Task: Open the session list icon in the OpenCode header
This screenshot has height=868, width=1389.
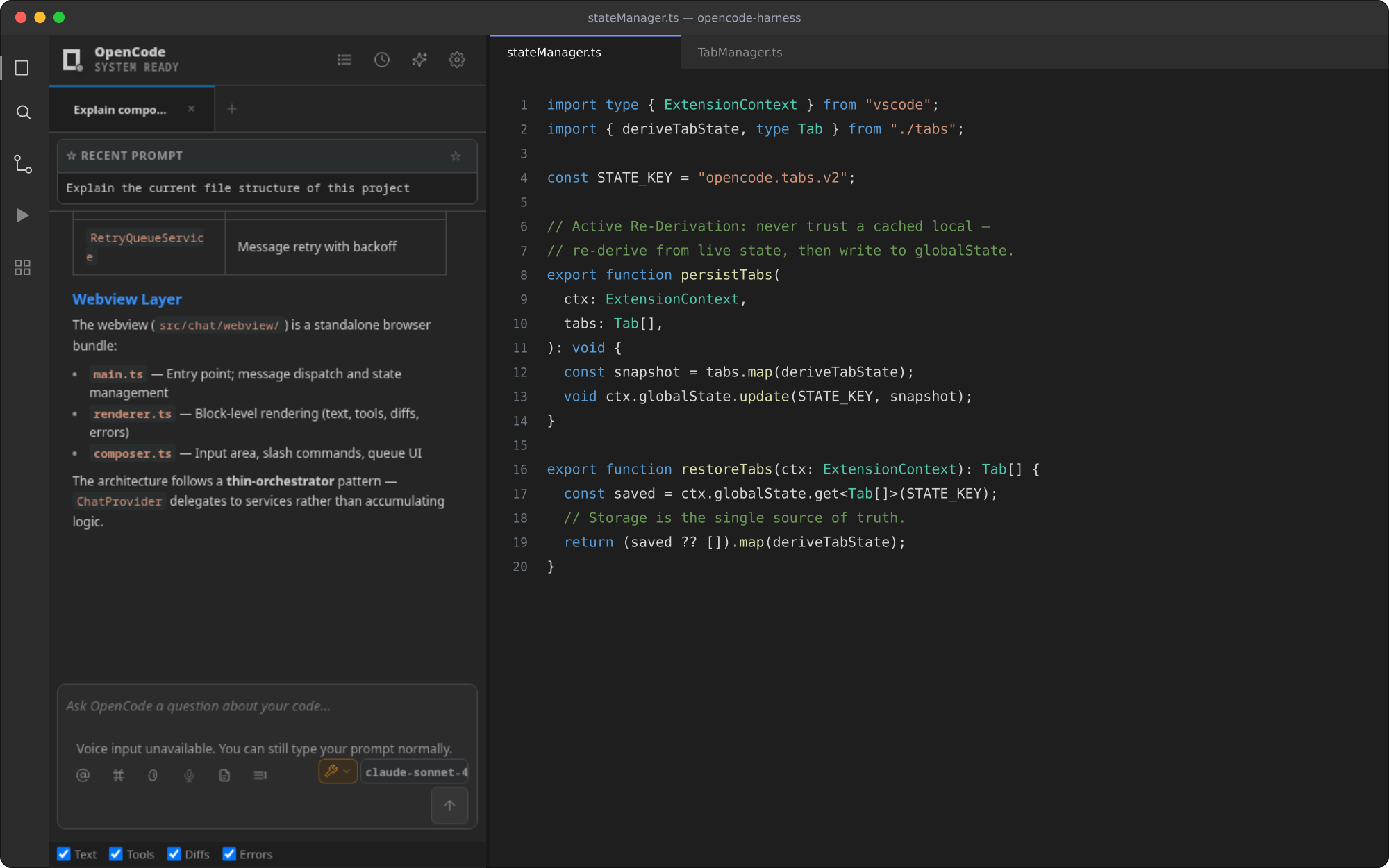Action: [x=344, y=60]
